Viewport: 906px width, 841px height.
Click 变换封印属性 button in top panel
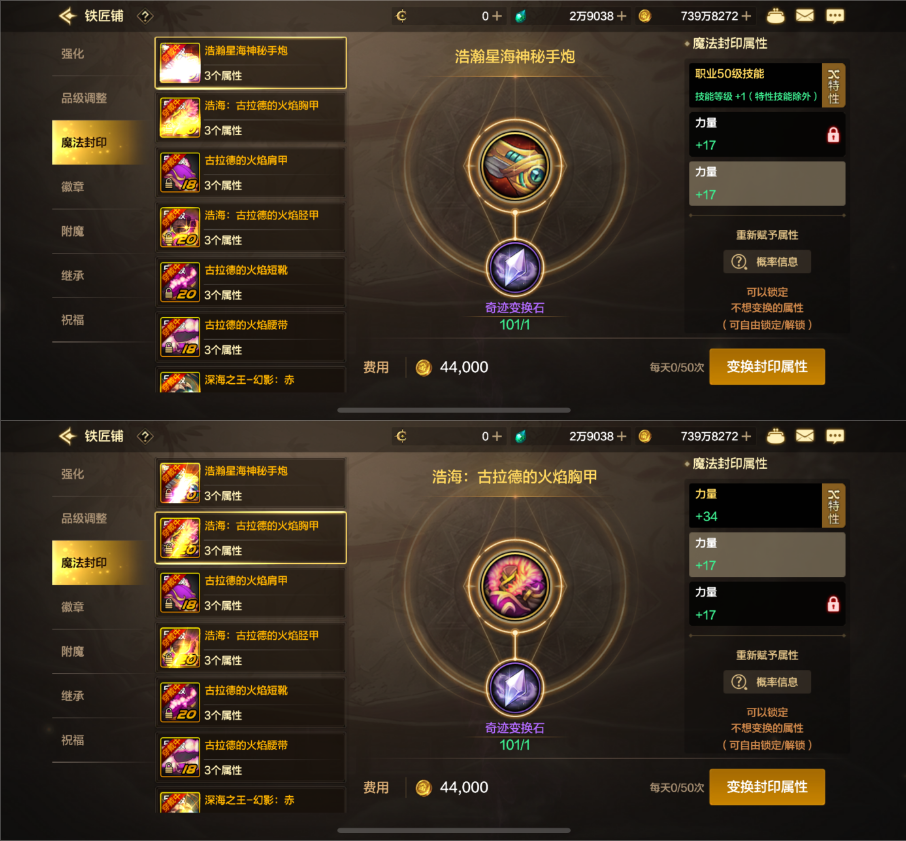coord(767,367)
